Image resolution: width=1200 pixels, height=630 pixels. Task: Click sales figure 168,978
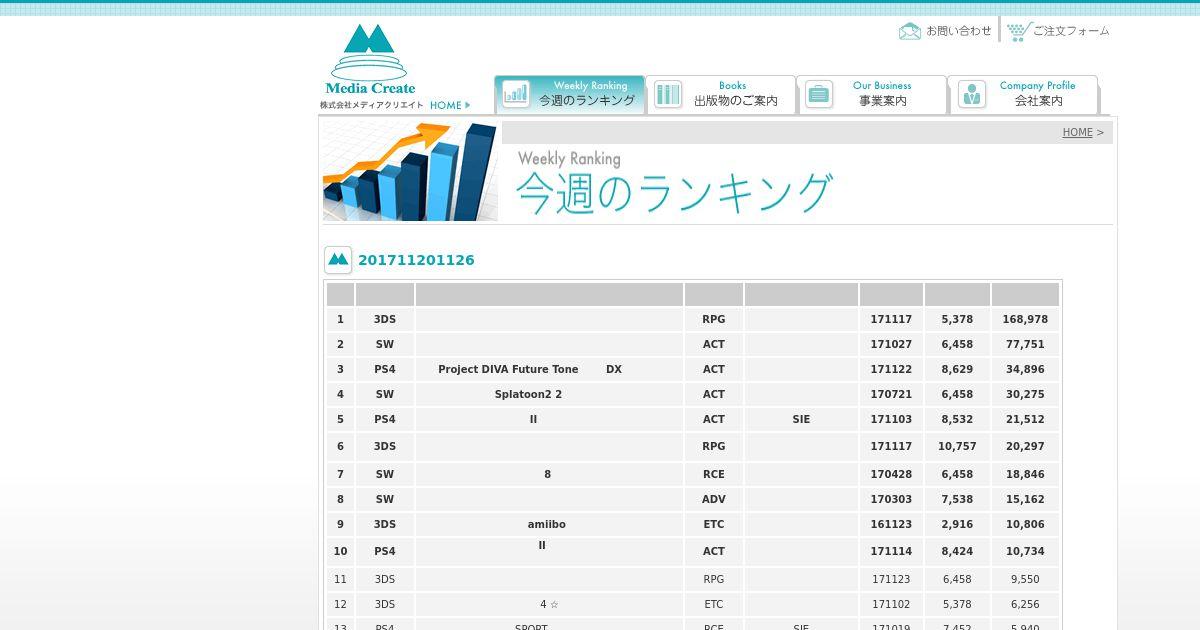(x=1025, y=319)
